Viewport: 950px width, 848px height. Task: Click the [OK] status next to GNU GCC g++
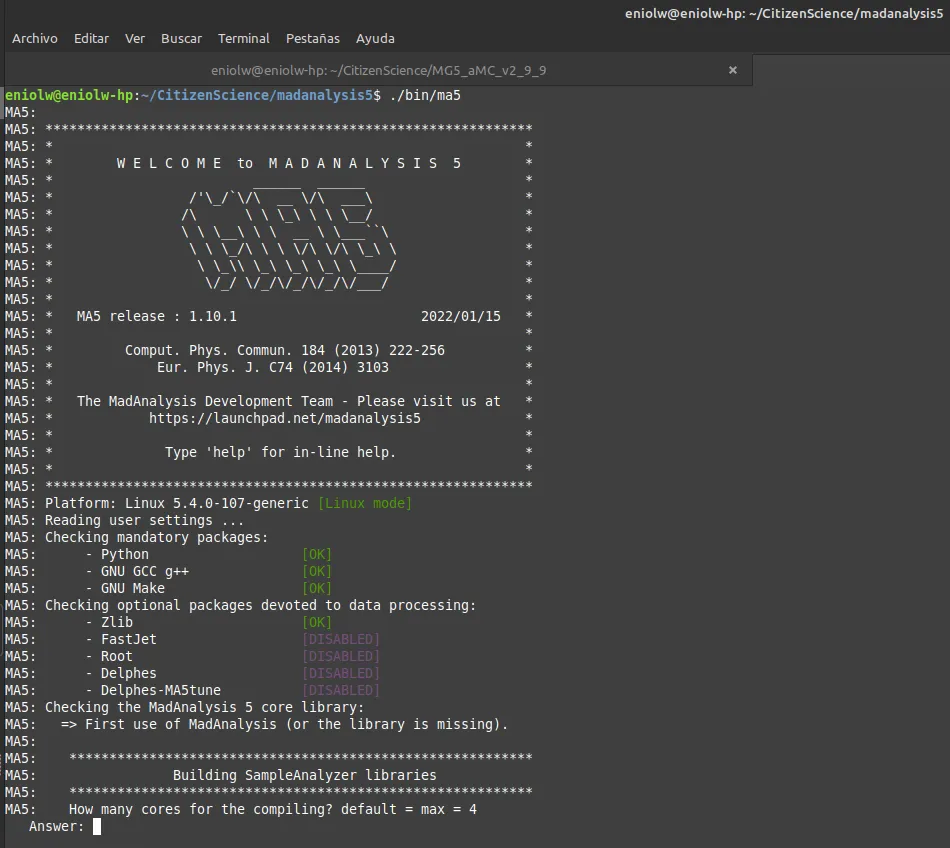(x=317, y=571)
